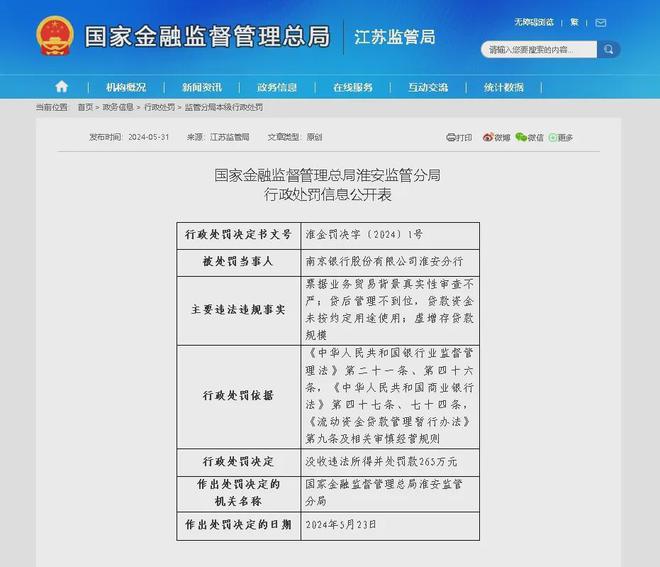Share to WeChat via 微信 icon
The height and width of the screenshot is (567, 660).
click(530, 137)
